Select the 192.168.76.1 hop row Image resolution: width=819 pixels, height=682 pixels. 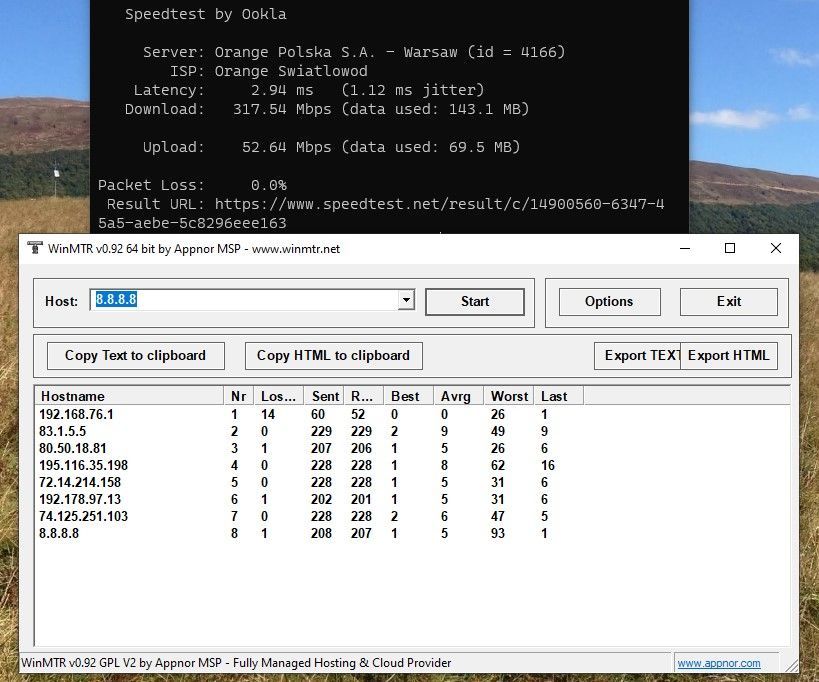77,414
